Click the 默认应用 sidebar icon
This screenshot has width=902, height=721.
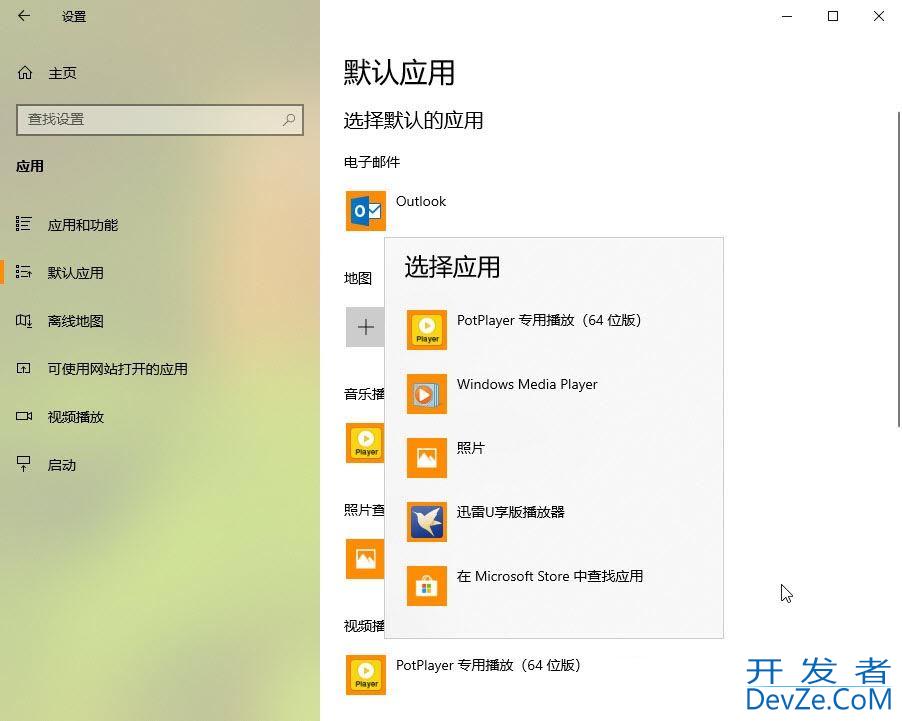click(24, 272)
